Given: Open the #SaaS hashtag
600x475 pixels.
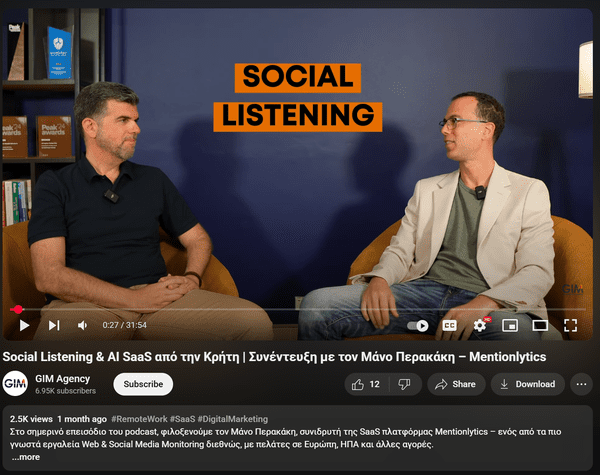Looking at the screenshot, I should click(183, 419).
